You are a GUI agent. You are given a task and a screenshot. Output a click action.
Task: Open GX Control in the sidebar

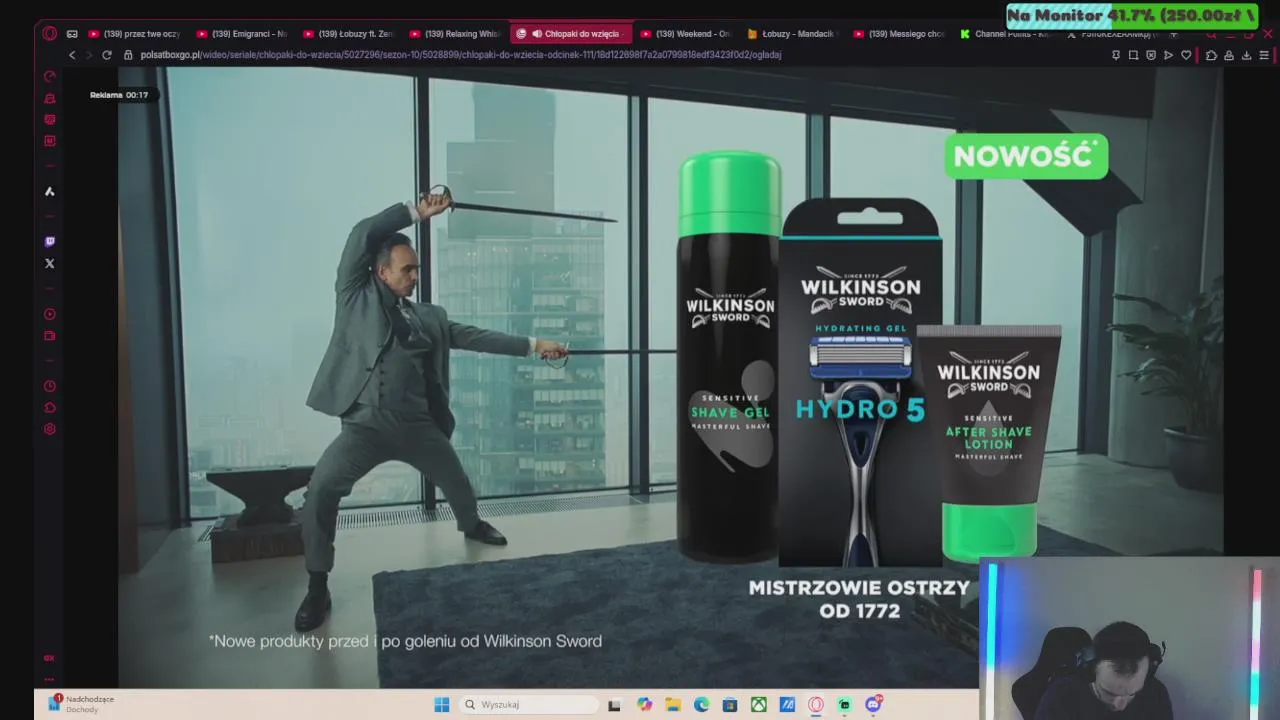coord(49,76)
